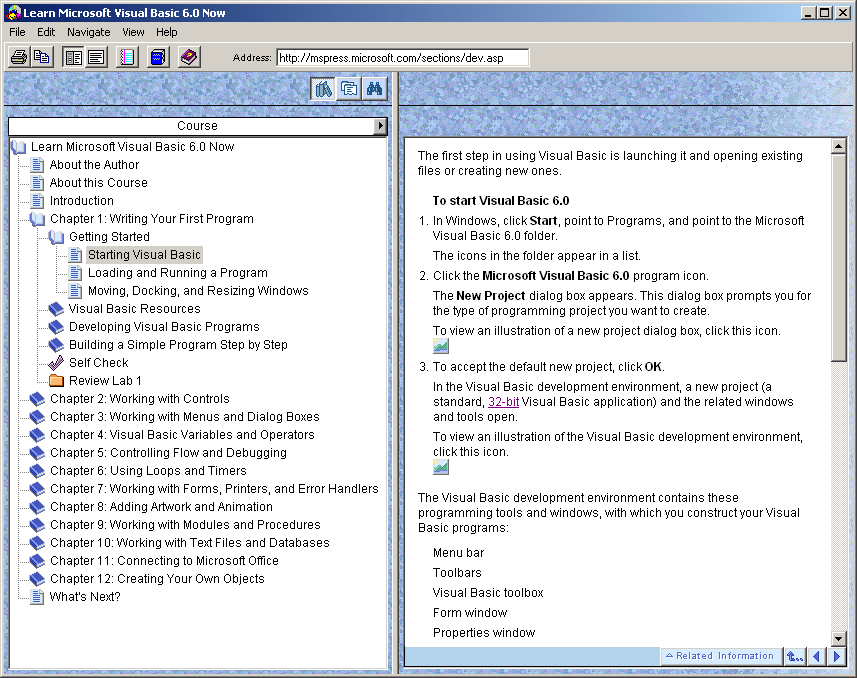Expand Visual Basic Resources

point(56,309)
